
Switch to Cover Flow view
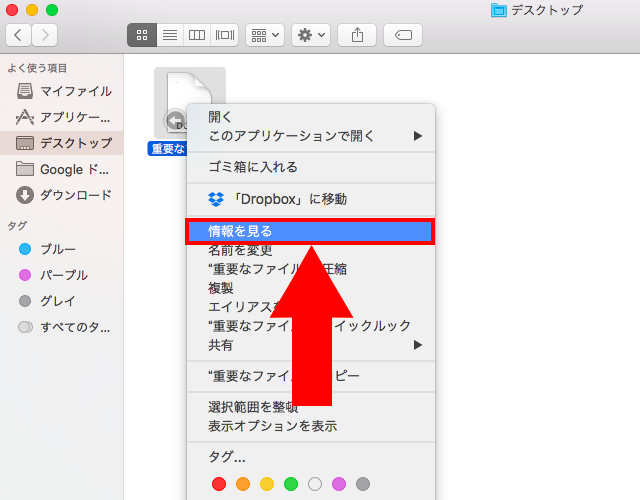(225, 35)
